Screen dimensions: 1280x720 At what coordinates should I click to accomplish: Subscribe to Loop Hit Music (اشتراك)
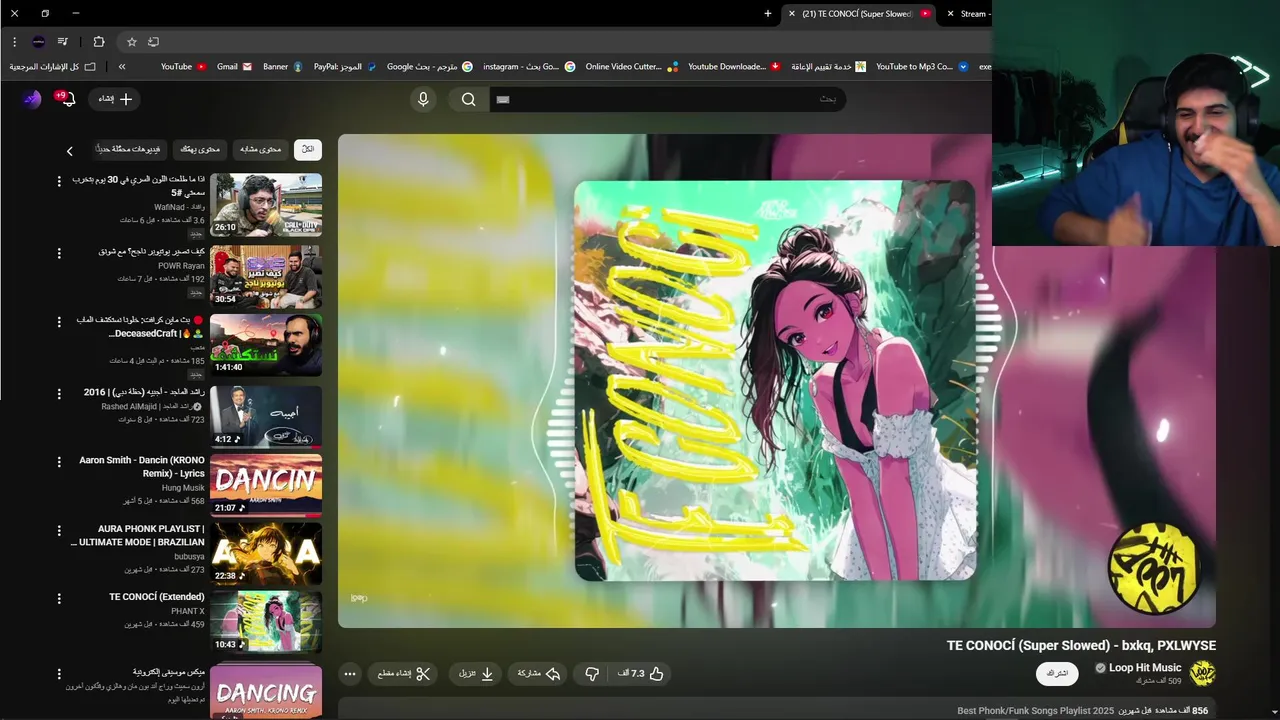click(x=1057, y=673)
